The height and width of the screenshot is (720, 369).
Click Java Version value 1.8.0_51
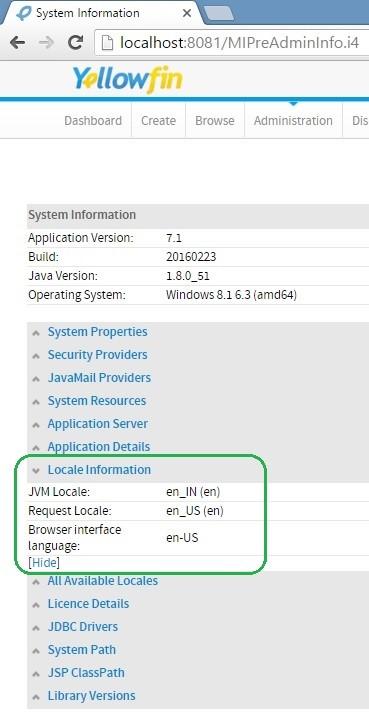click(x=188, y=276)
